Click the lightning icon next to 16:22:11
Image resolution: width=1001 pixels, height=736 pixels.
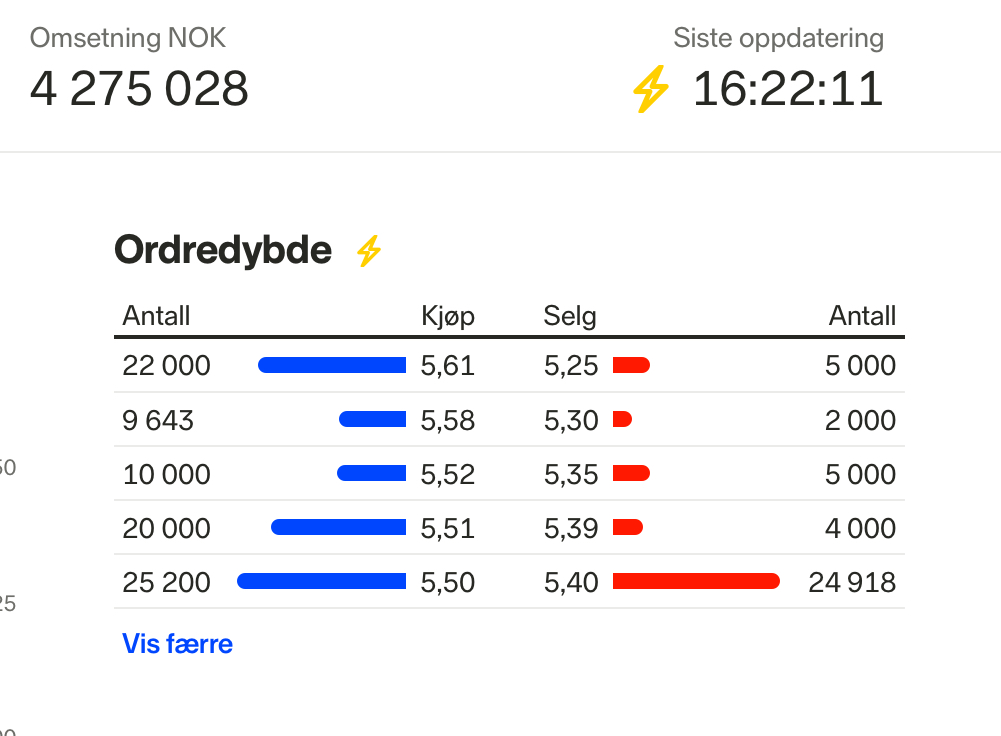click(651, 90)
